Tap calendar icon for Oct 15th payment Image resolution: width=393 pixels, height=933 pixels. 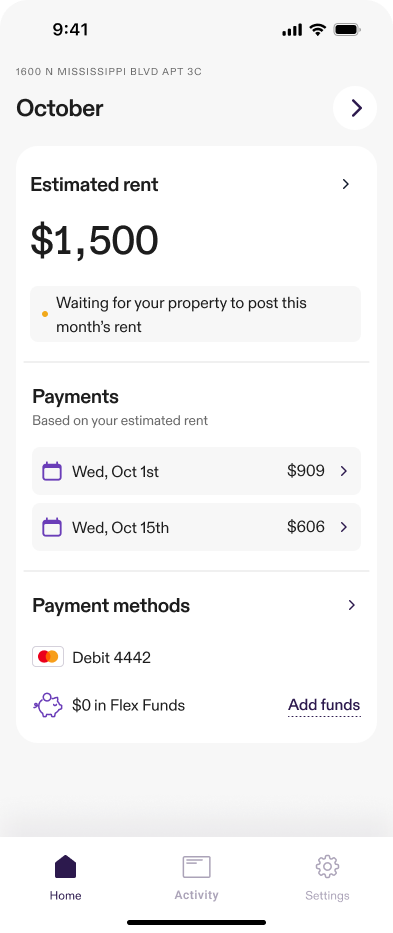click(x=52, y=527)
